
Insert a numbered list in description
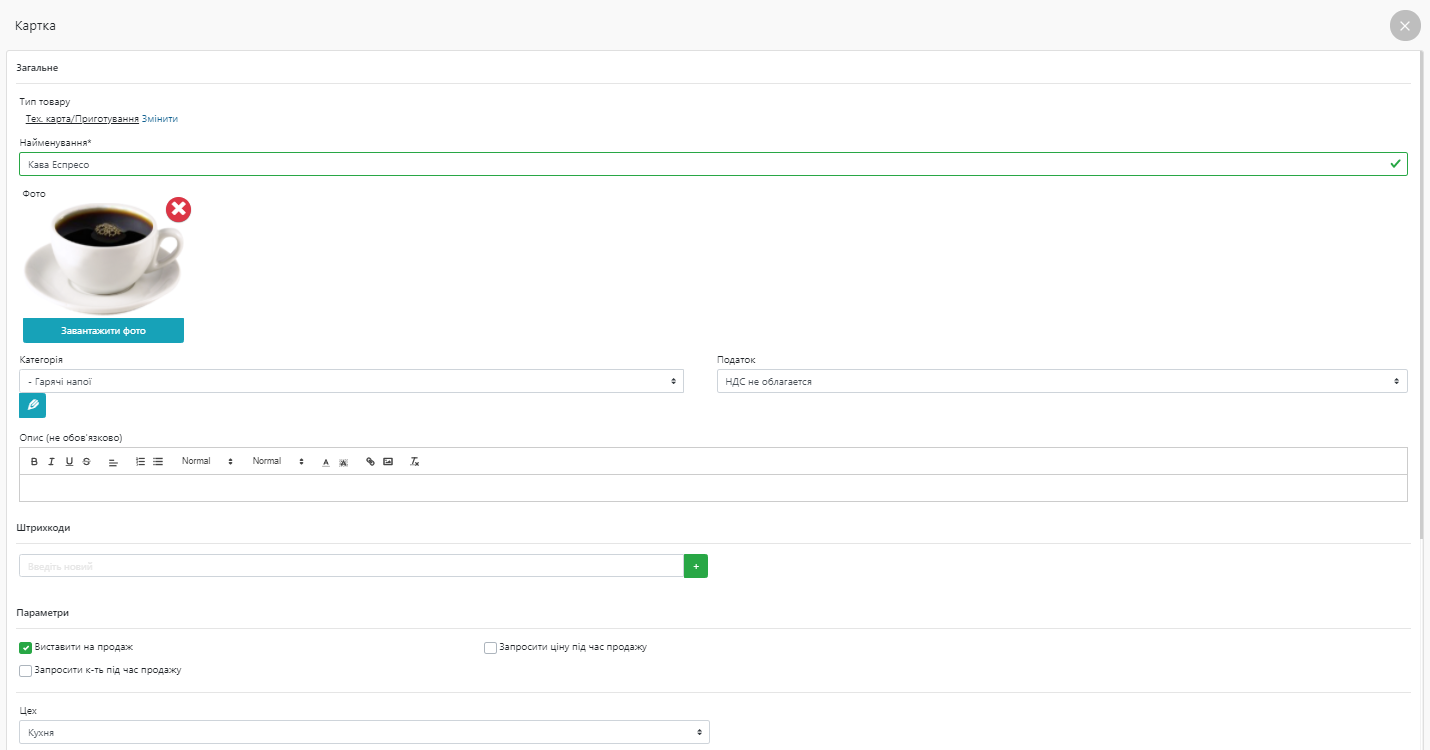pyautogui.click(x=140, y=462)
